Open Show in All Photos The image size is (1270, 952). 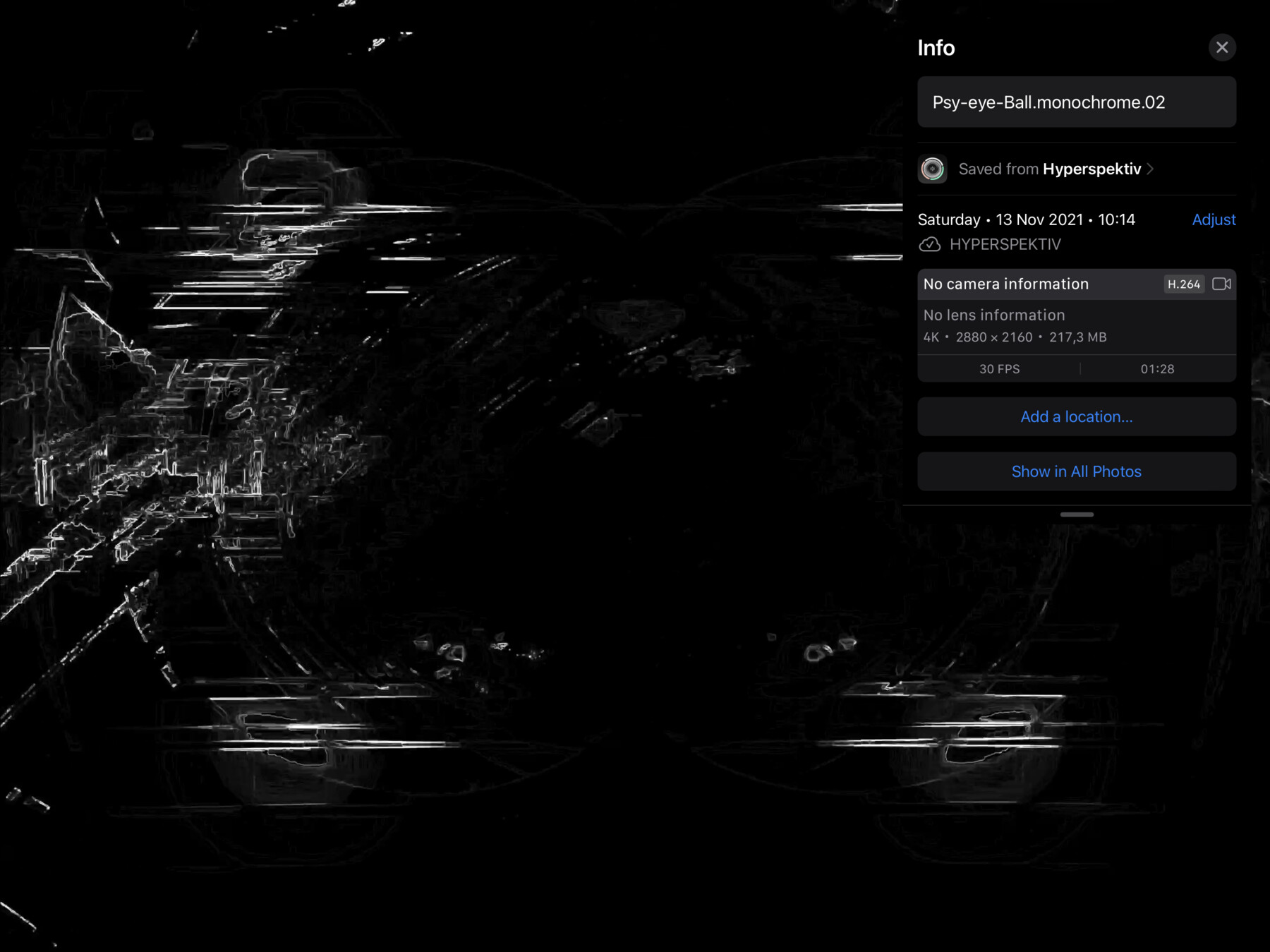click(x=1076, y=471)
